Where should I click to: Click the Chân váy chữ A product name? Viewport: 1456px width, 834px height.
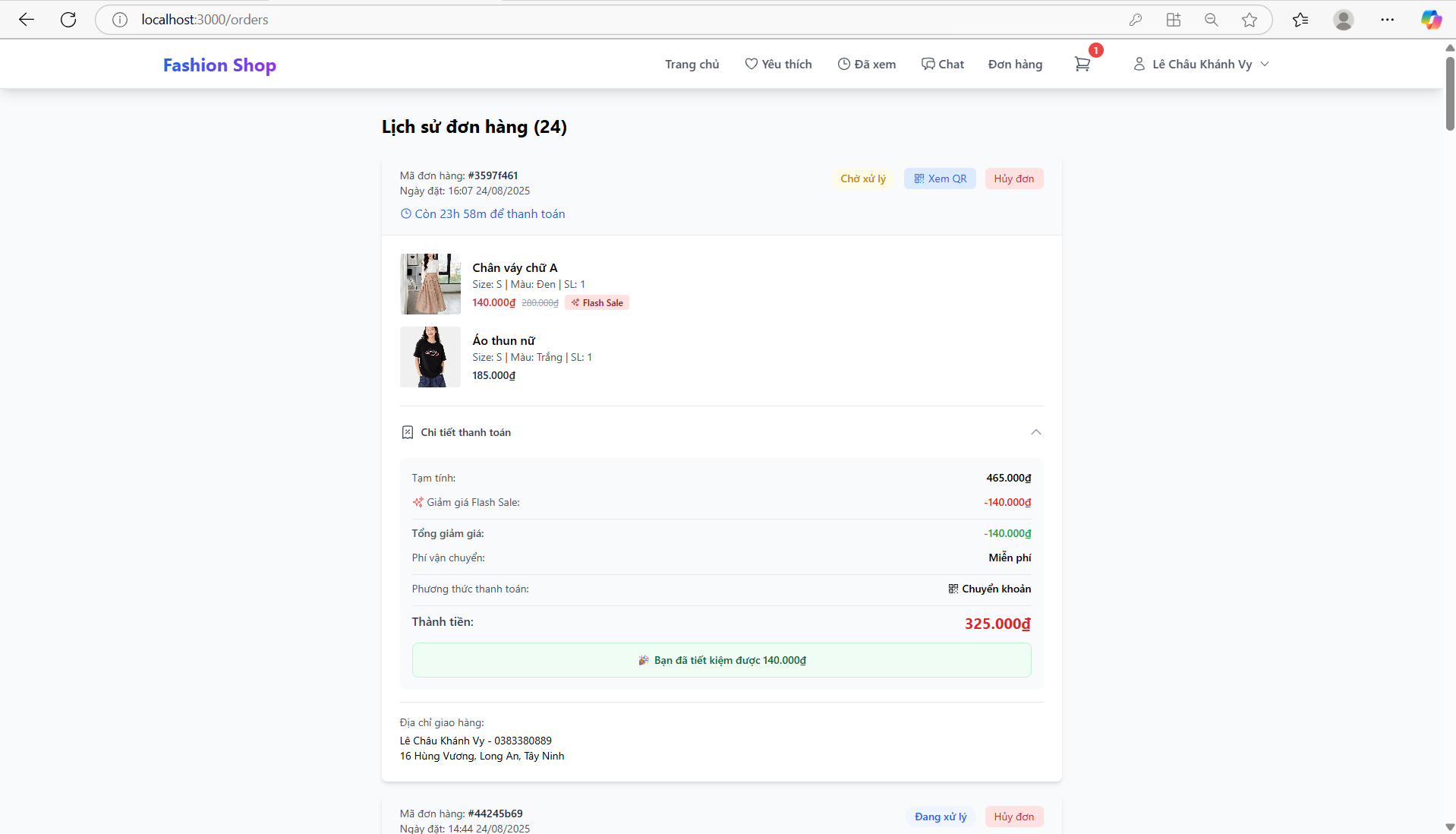click(515, 267)
